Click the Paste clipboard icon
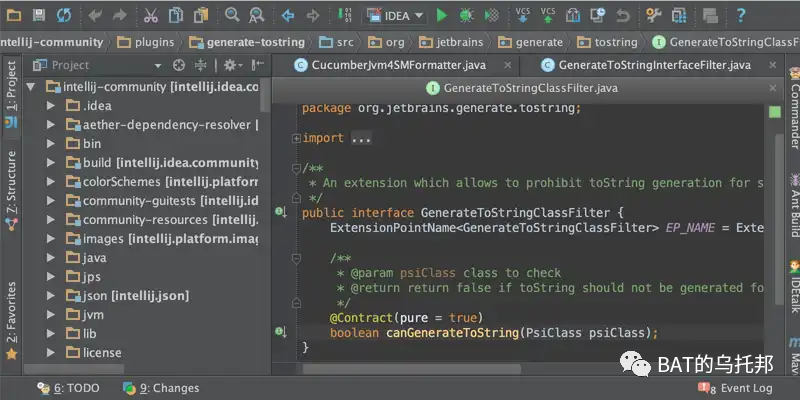The height and width of the screenshot is (400, 800). (x=201, y=15)
